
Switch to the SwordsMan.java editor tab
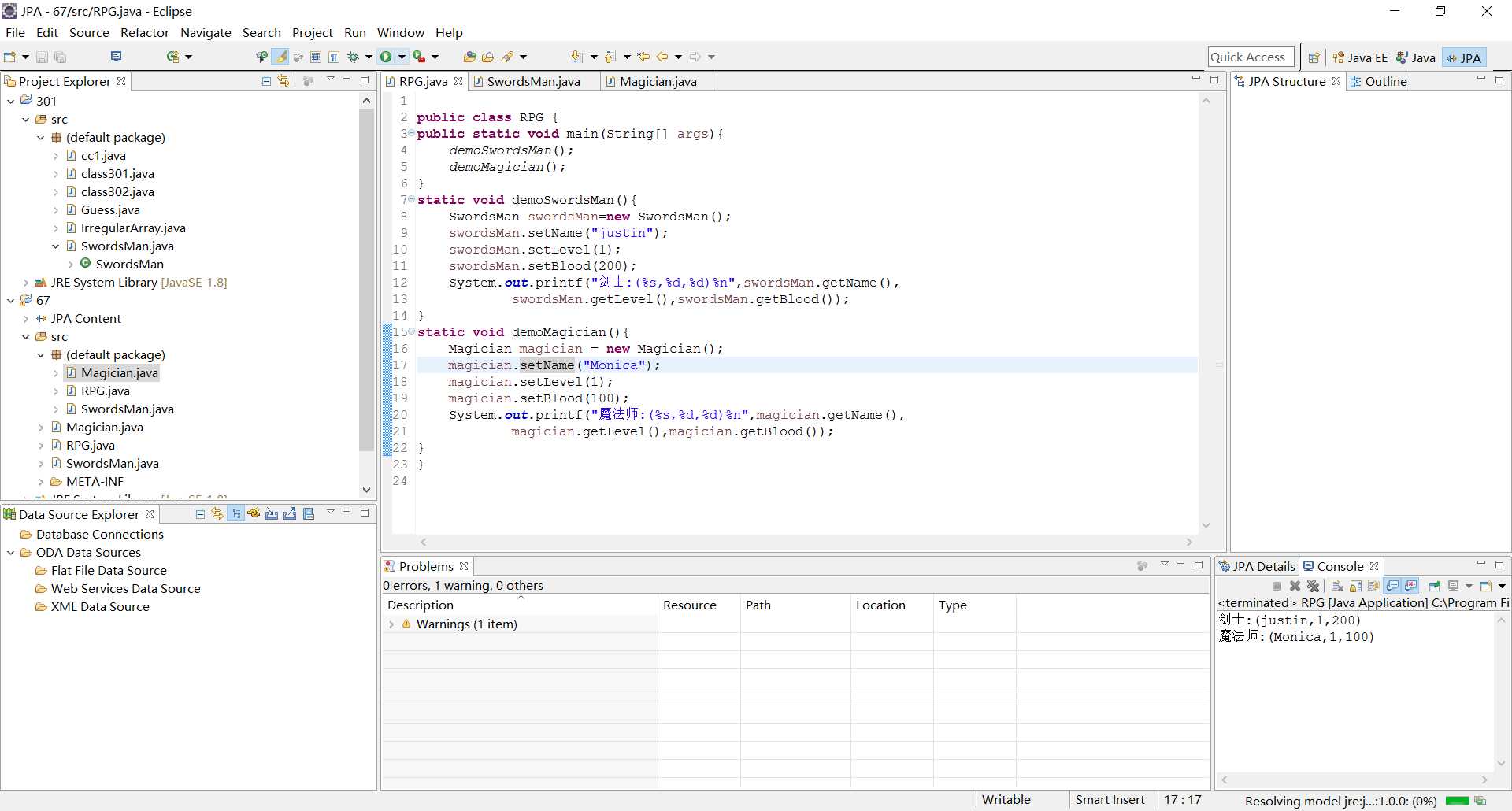(533, 81)
